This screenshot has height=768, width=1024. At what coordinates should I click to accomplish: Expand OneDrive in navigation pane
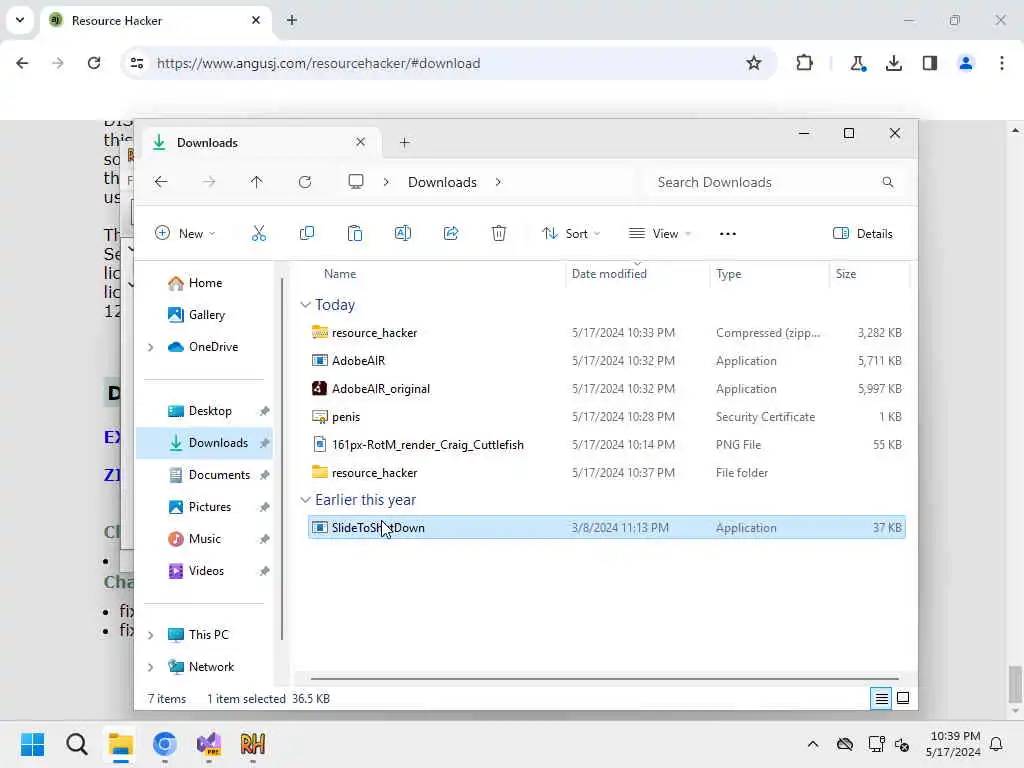151,347
